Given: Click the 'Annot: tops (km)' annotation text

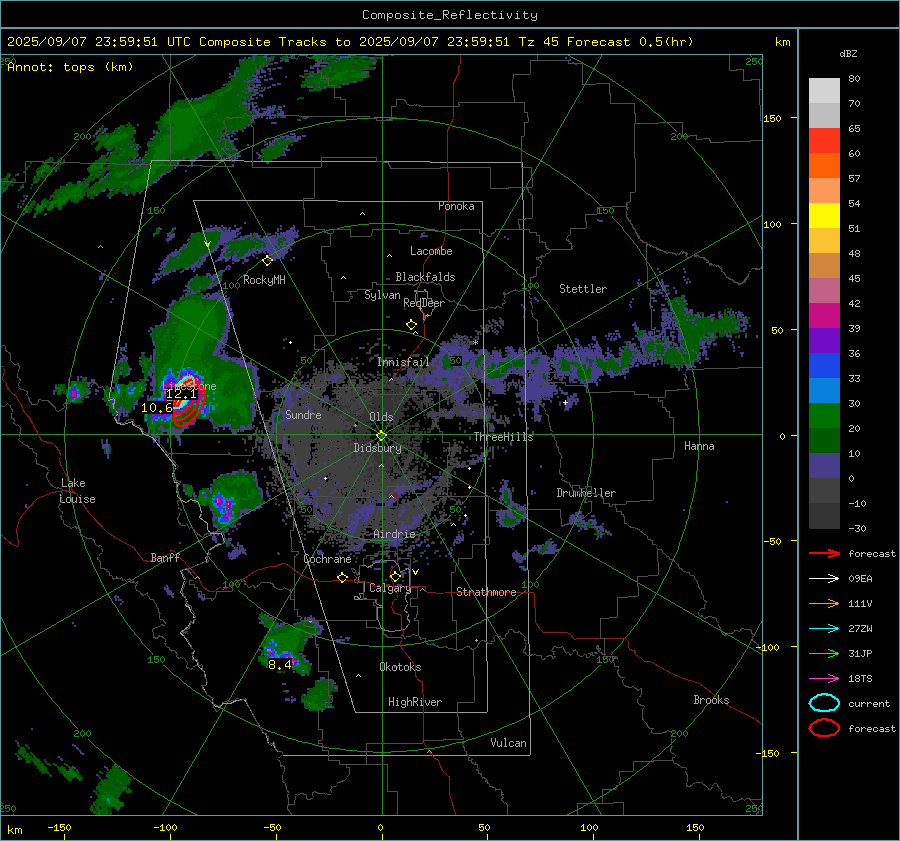Looking at the screenshot, I should coord(70,67).
